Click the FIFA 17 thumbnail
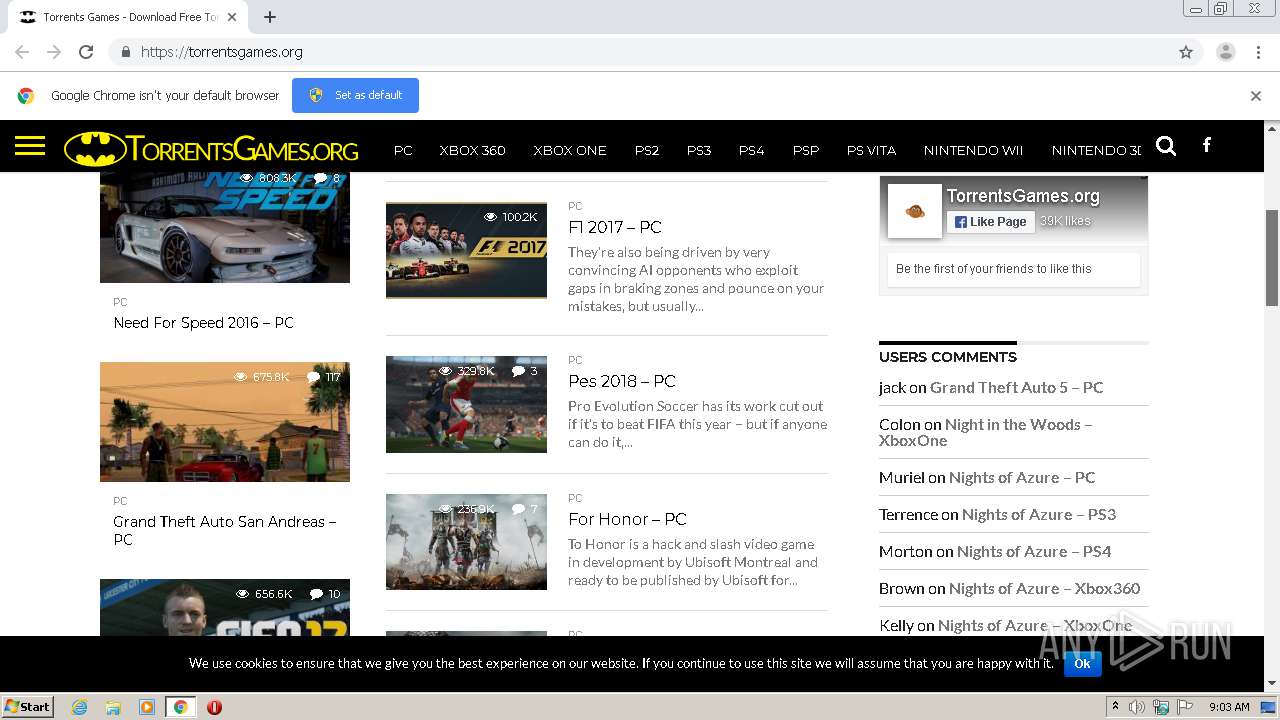The height and width of the screenshot is (720, 1280). click(x=225, y=607)
